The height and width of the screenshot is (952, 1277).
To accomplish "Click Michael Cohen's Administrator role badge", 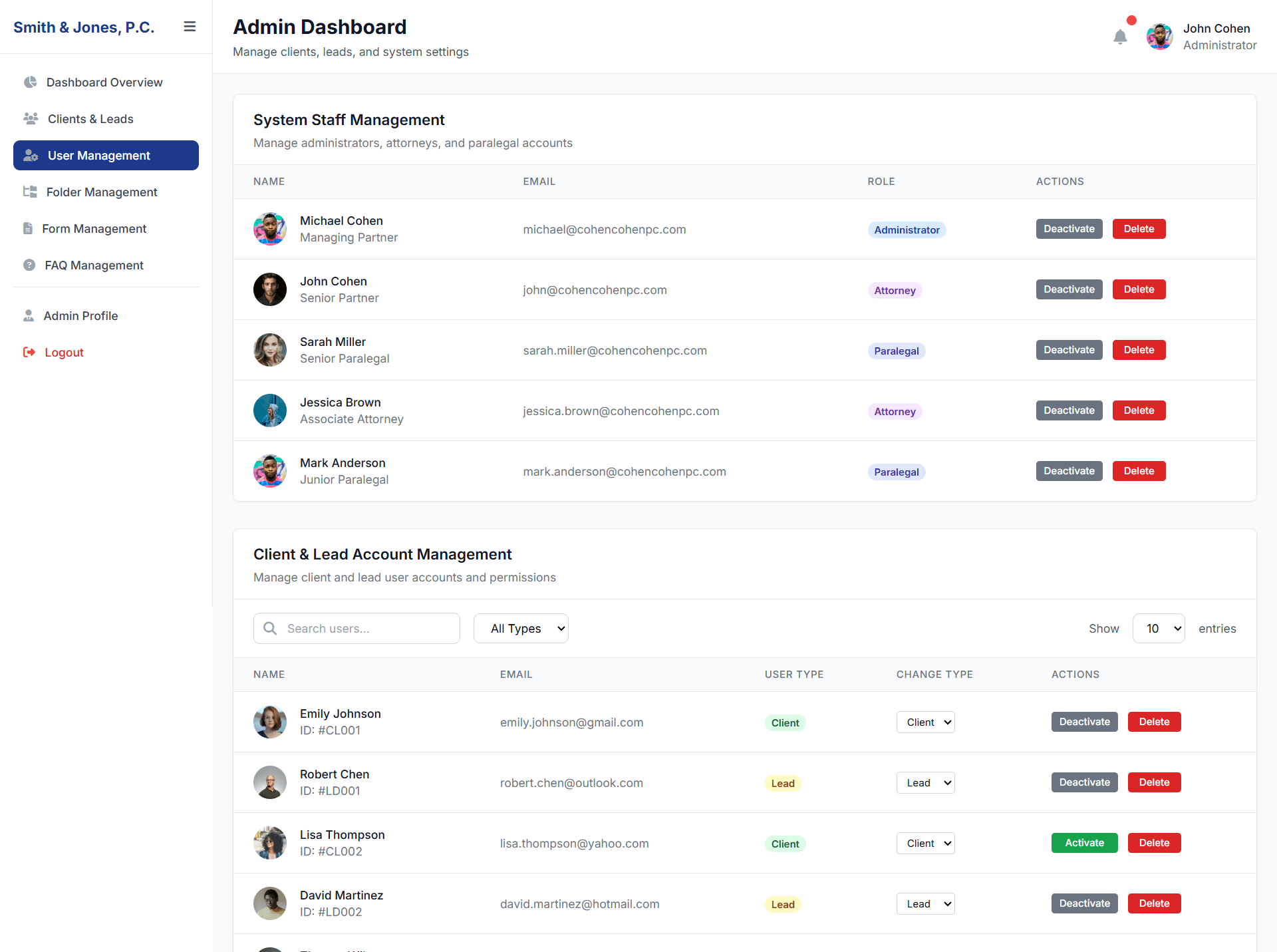I will pos(907,230).
